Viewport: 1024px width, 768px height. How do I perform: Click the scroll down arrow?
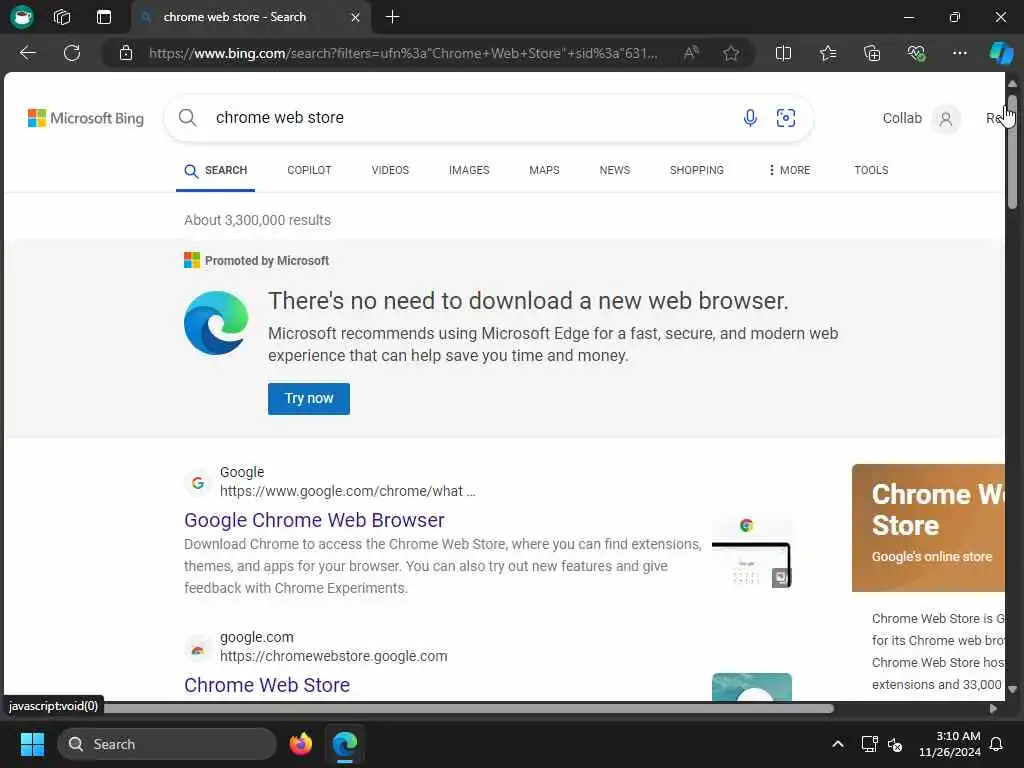1012,689
